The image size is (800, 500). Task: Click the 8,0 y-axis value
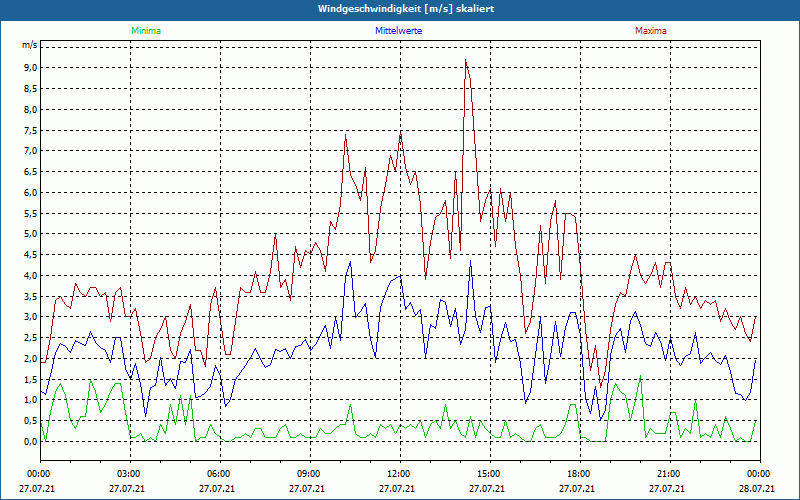(31, 109)
